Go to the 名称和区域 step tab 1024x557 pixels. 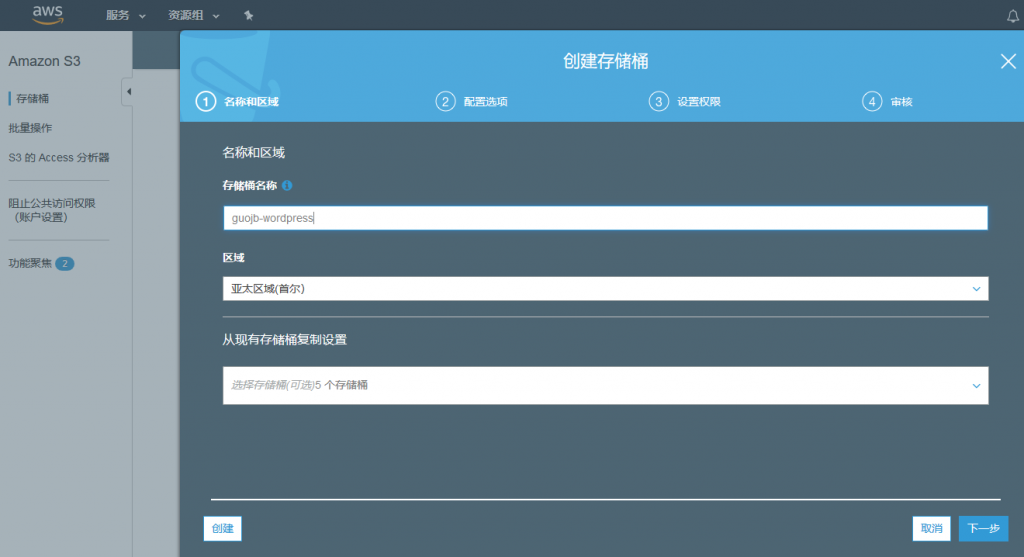[x=251, y=102]
